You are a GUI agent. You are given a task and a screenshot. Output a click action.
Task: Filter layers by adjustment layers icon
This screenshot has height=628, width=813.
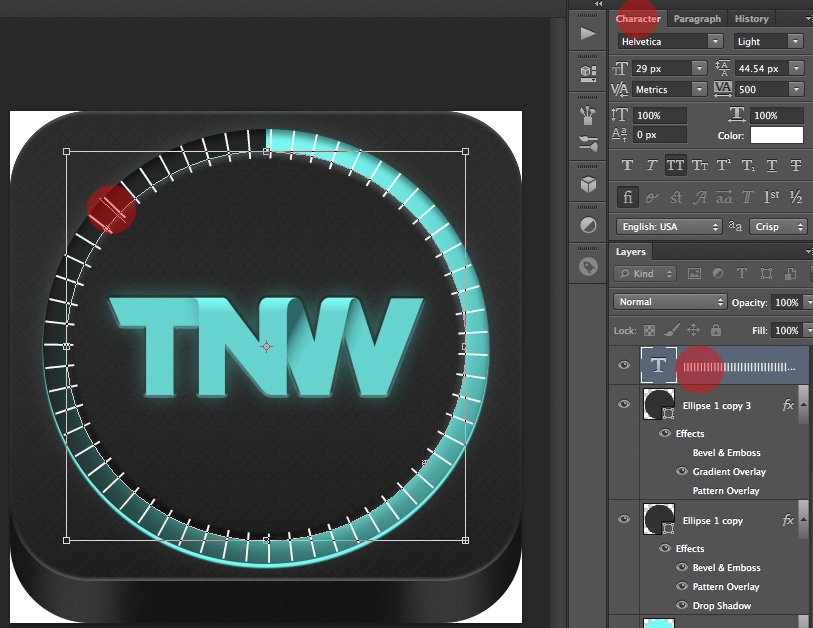718,273
